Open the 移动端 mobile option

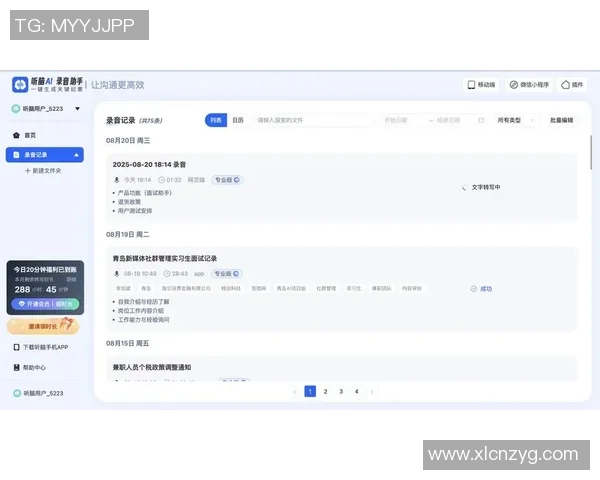pyautogui.click(x=481, y=85)
